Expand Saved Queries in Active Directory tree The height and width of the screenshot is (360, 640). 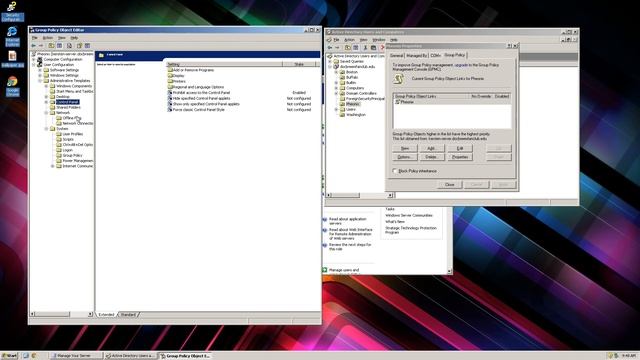pyautogui.click(x=330, y=61)
